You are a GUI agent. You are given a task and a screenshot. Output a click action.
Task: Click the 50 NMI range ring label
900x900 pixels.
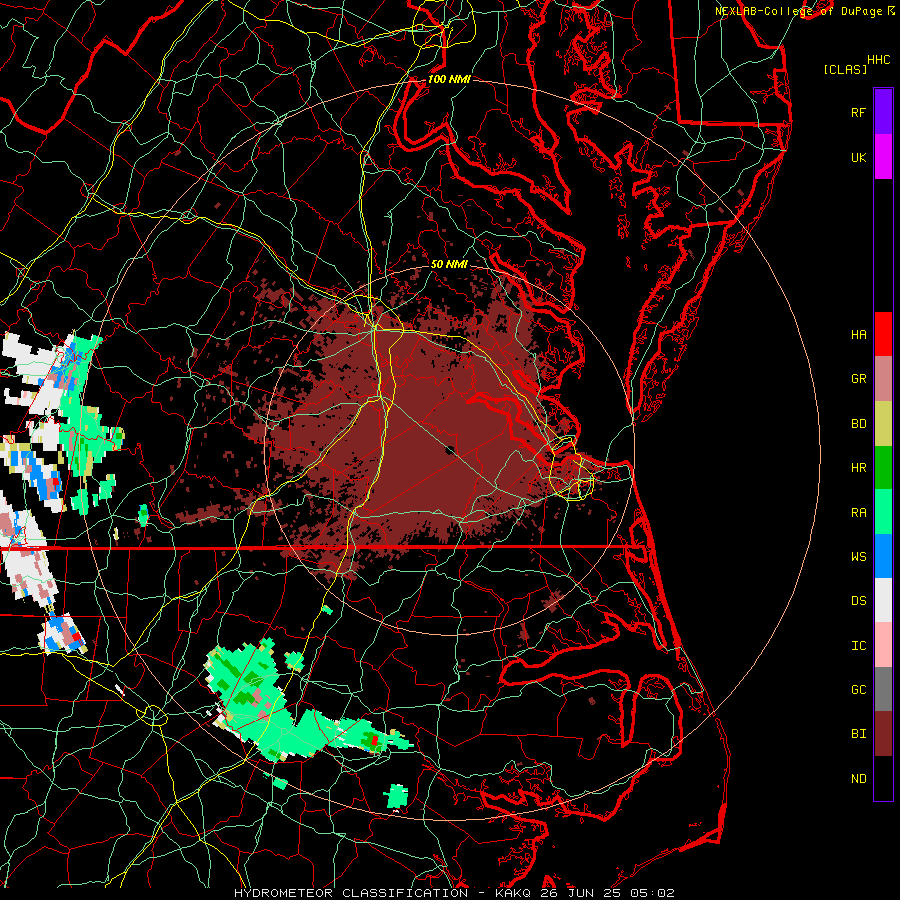449,264
